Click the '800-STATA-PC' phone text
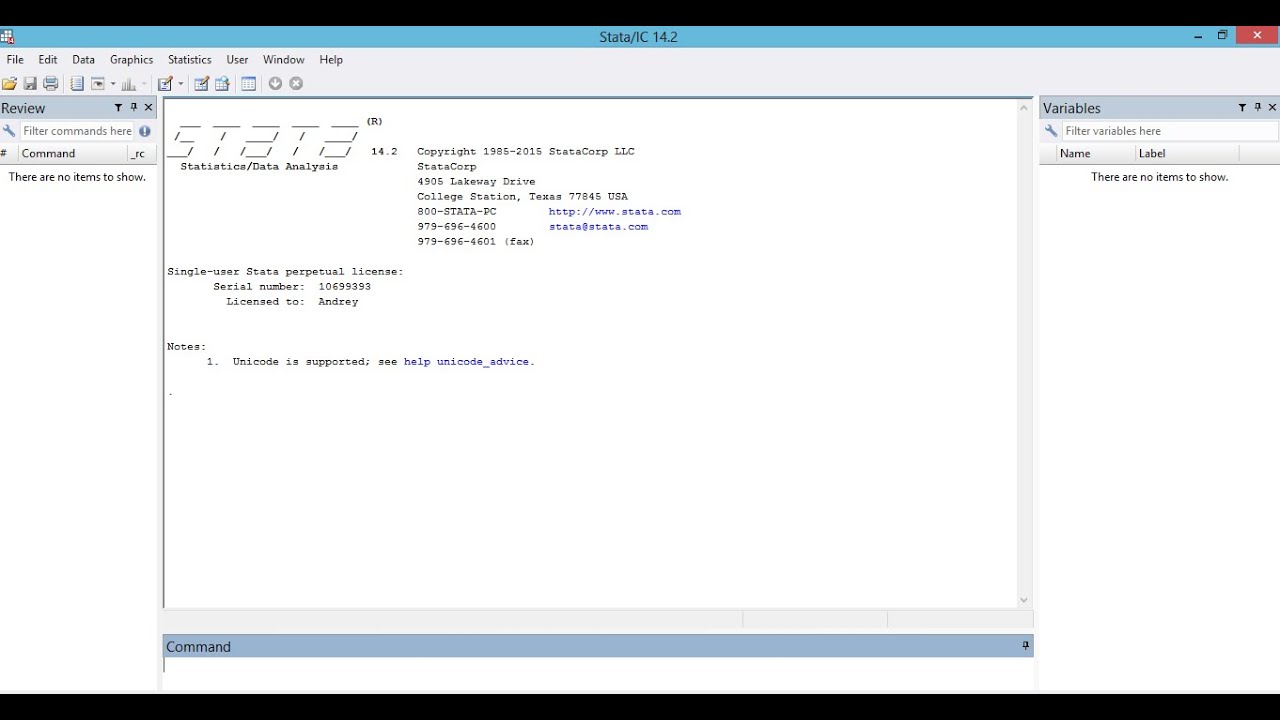This screenshot has width=1280, height=720. click(457, 212)
